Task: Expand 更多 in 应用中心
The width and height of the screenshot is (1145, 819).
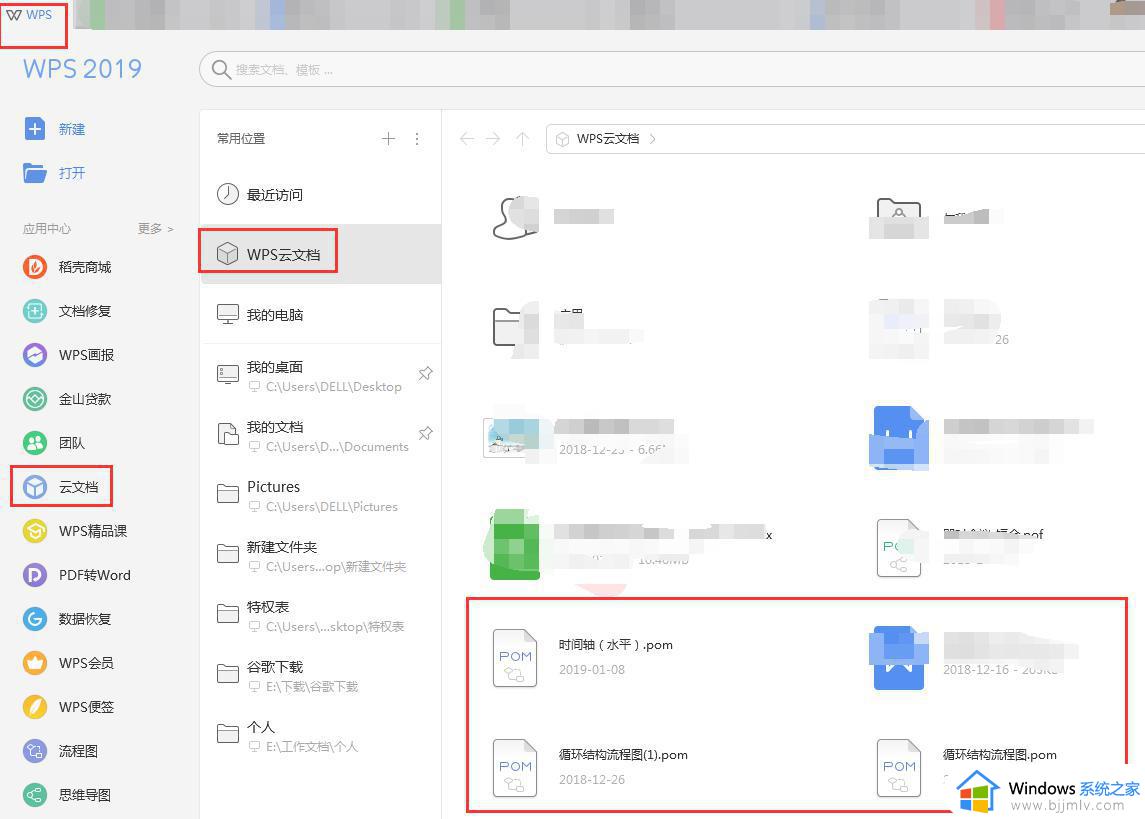Action: tap(156, 228)
